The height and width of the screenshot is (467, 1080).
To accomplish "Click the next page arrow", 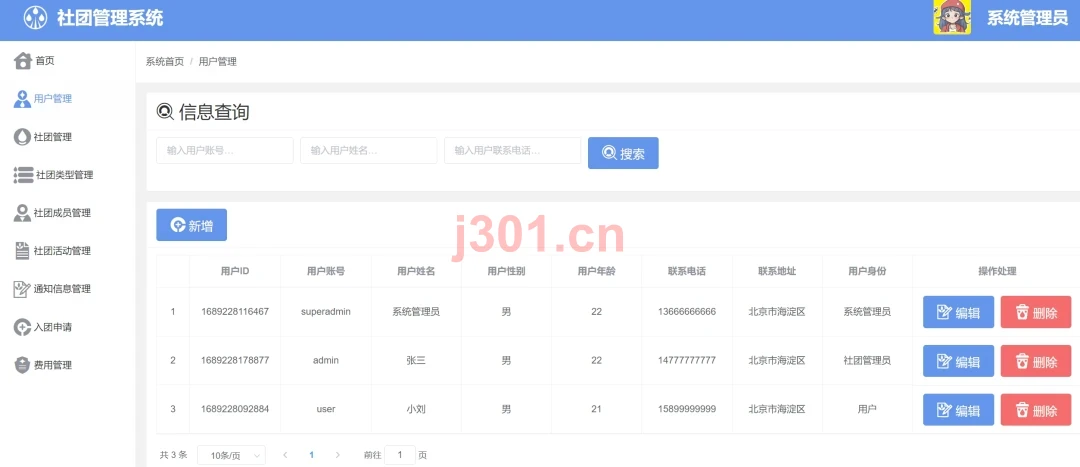I will [x=338, y=455].
